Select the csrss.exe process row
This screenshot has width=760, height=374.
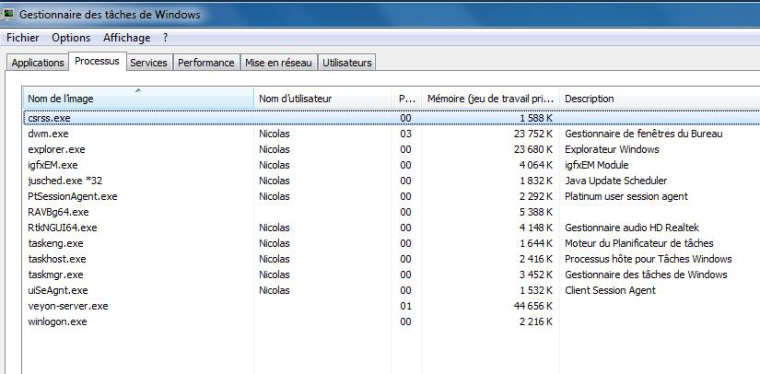pos(392,118)
